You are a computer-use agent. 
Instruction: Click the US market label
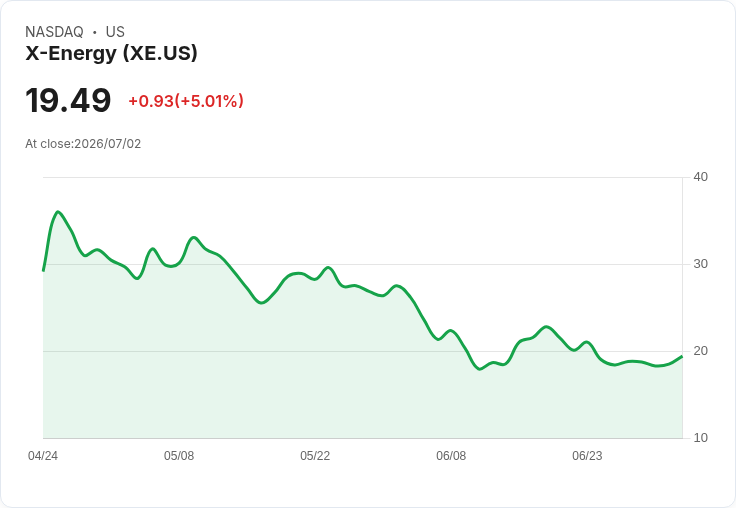[x=115, y=32]
